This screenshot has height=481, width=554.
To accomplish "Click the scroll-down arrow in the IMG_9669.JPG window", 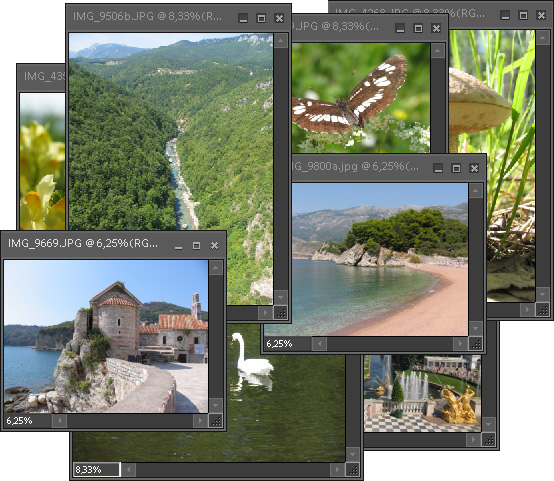I will (x=216, y=405).
